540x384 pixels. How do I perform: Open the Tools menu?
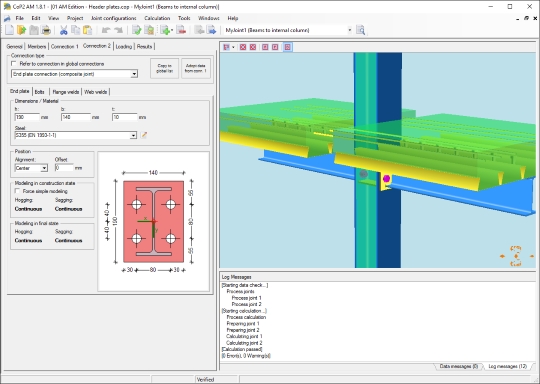(x=184, y=18)
